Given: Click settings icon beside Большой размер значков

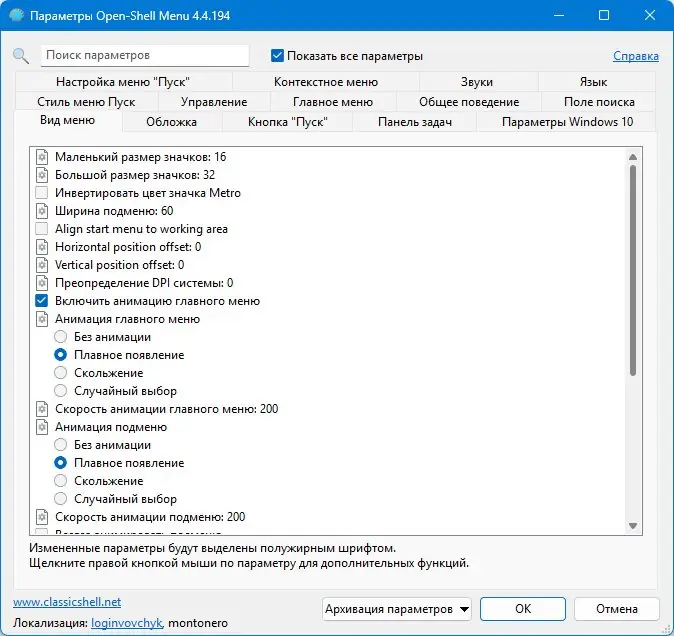Looking at the screenshot, I should point(42,175).
